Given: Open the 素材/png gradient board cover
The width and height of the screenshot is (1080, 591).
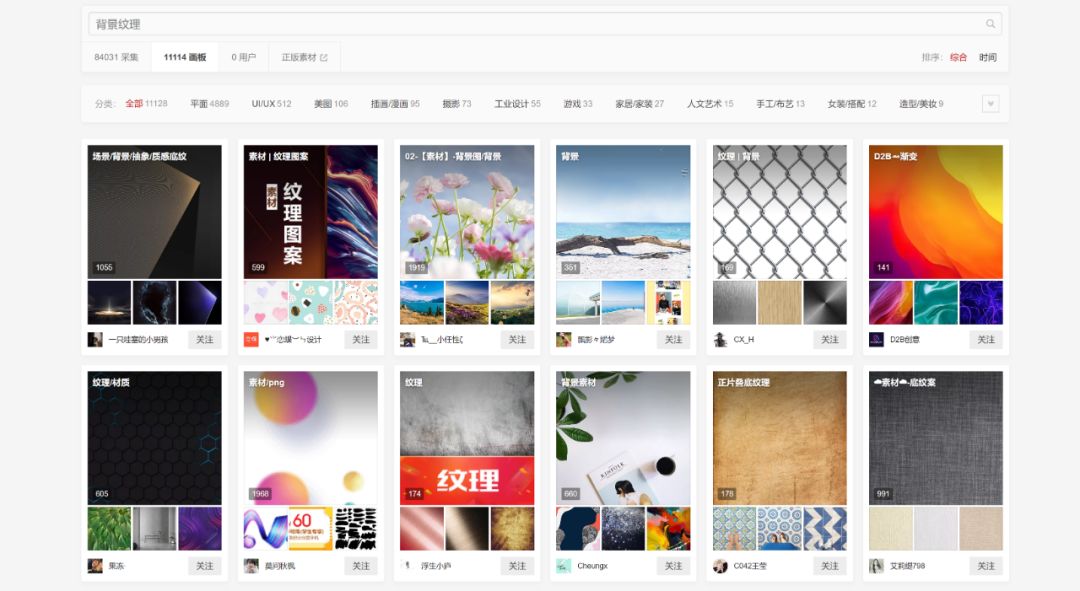Looking at the screenshot, I should point(311,438).
